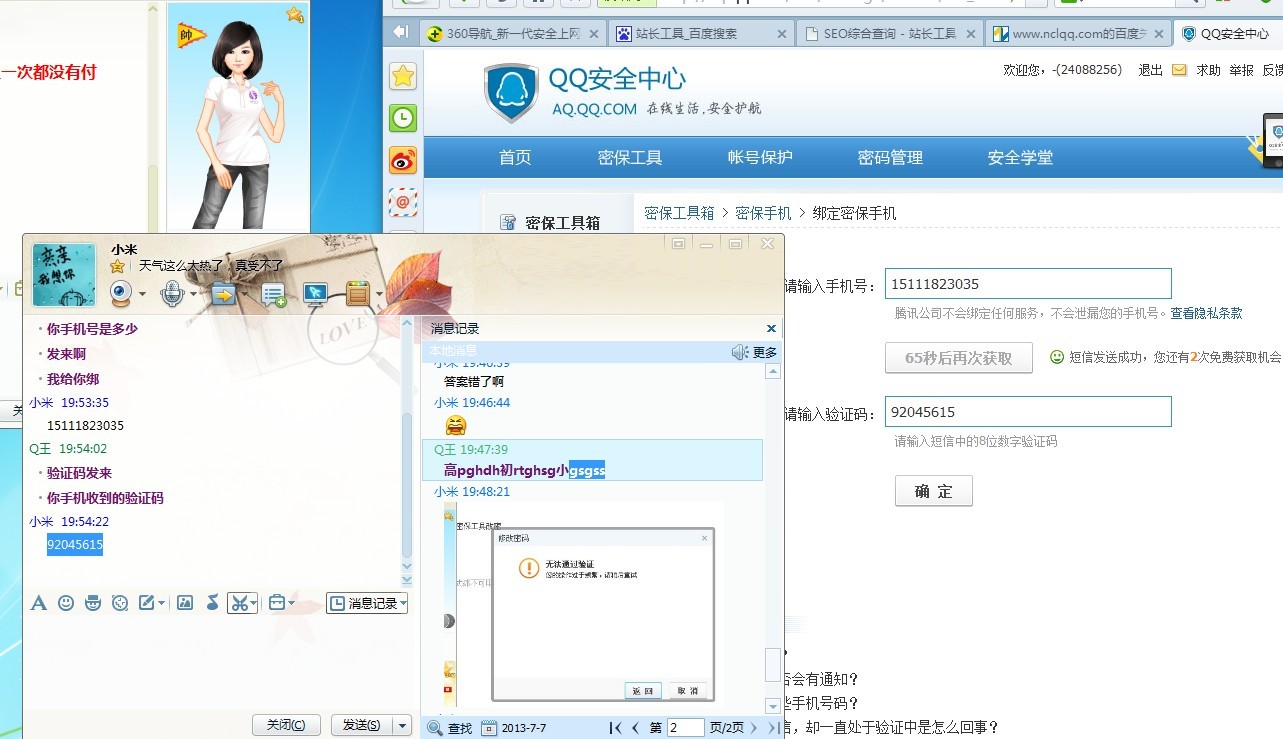Expand apps box dropdown arrow
1283x739 pixels.
point(379,294)
